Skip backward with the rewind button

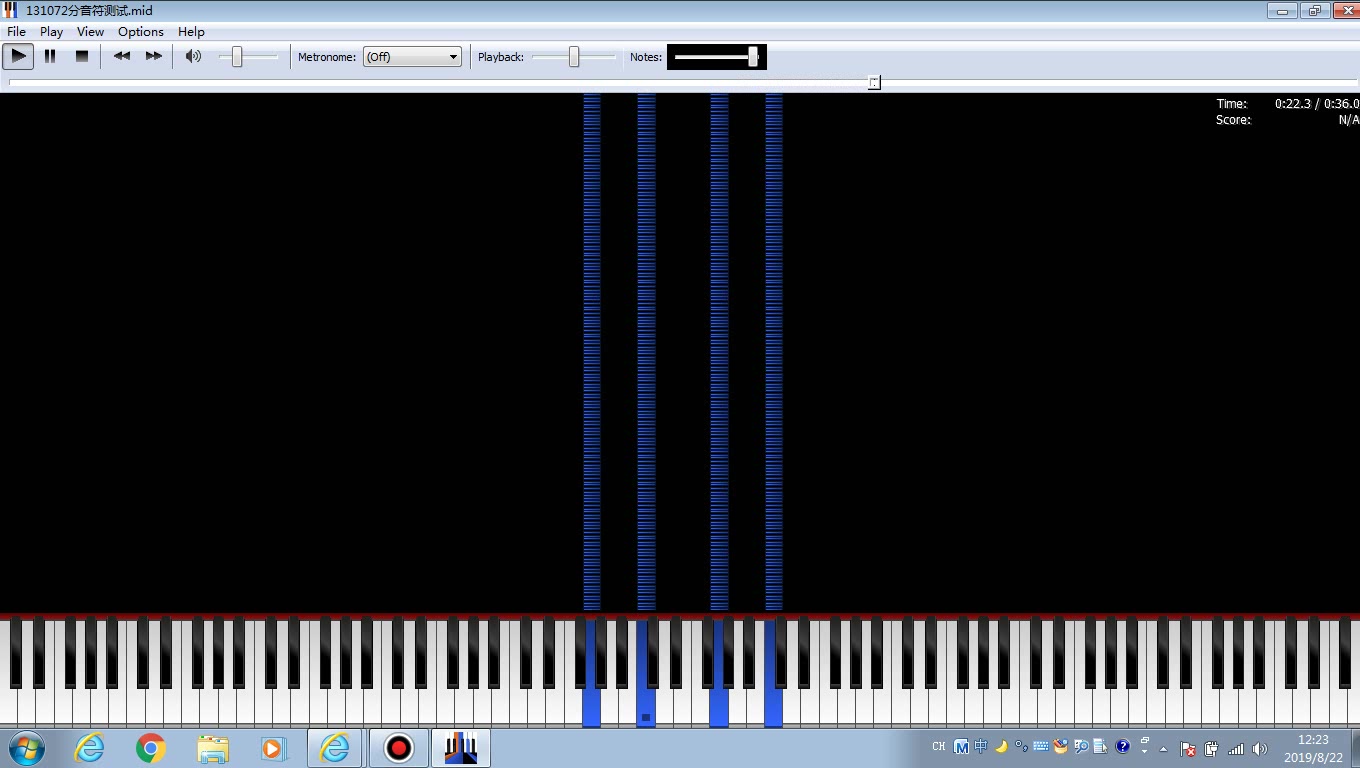coord(122,56)
